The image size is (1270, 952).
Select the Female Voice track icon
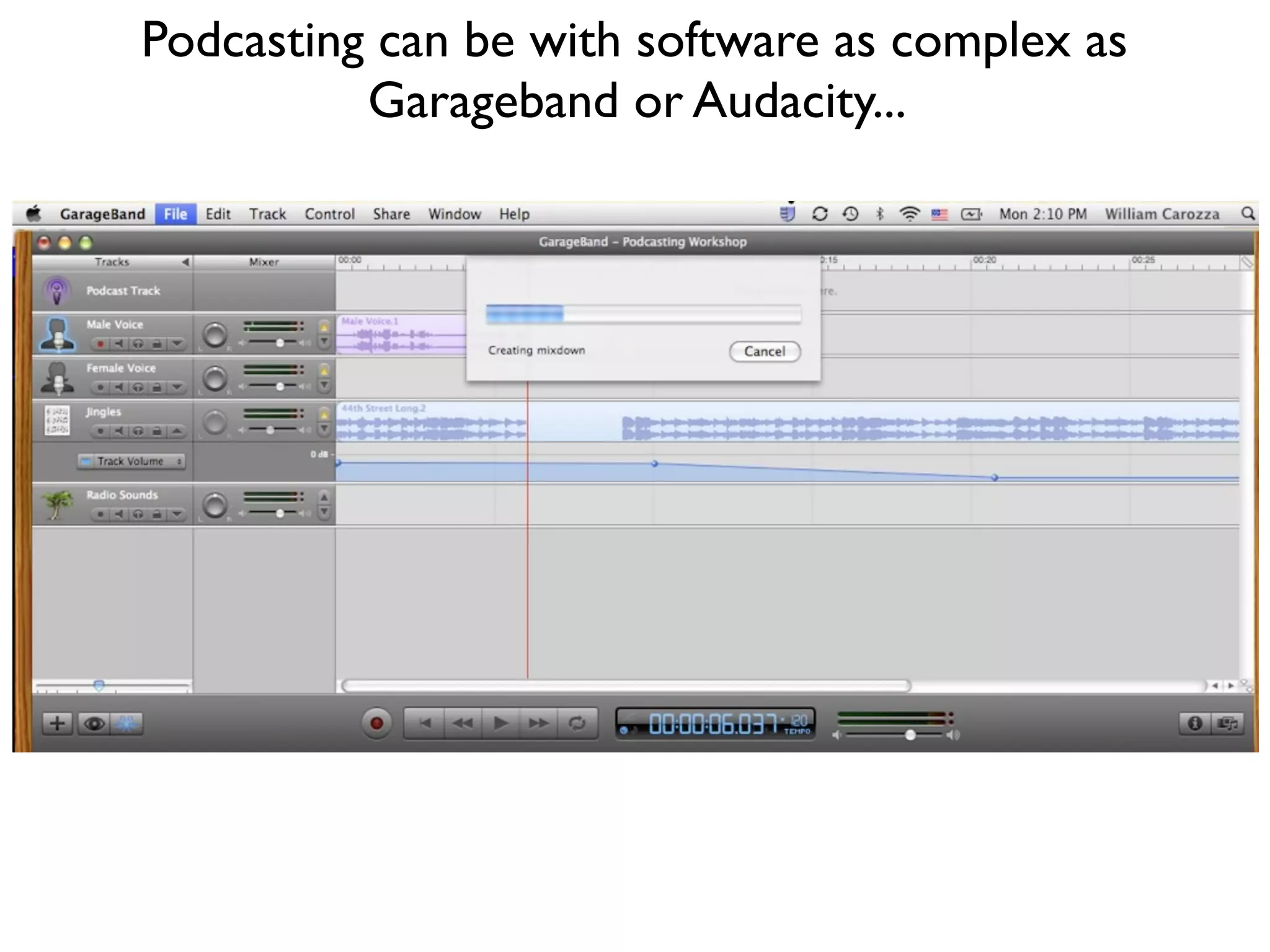pos(57,378)
